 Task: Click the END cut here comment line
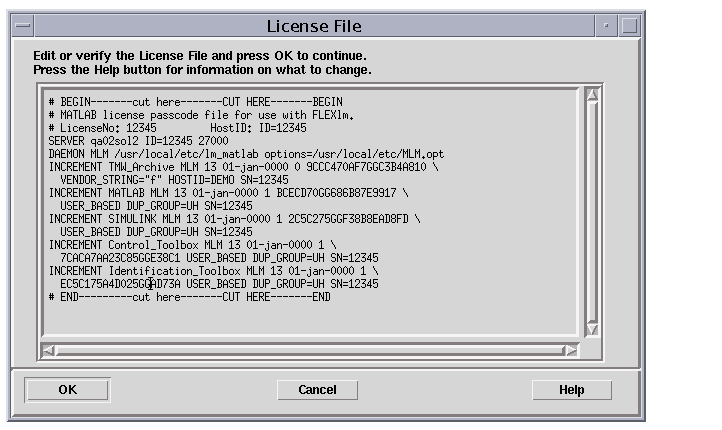(190, 297)
